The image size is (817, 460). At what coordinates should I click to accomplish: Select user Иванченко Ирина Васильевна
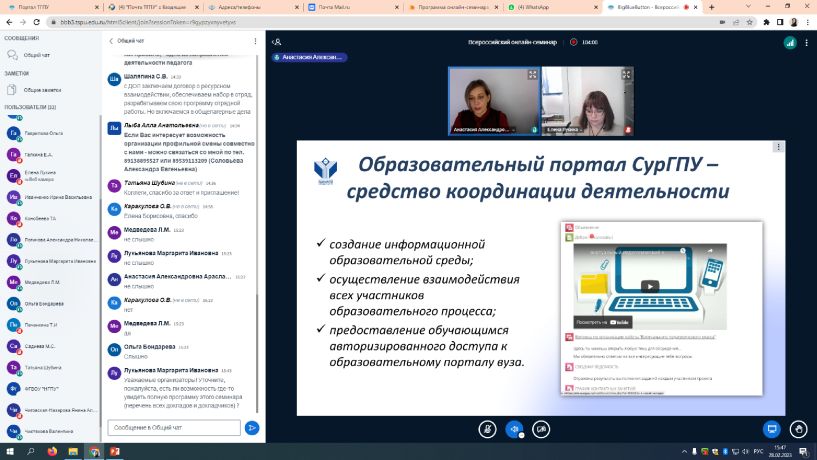click(52, 197)
